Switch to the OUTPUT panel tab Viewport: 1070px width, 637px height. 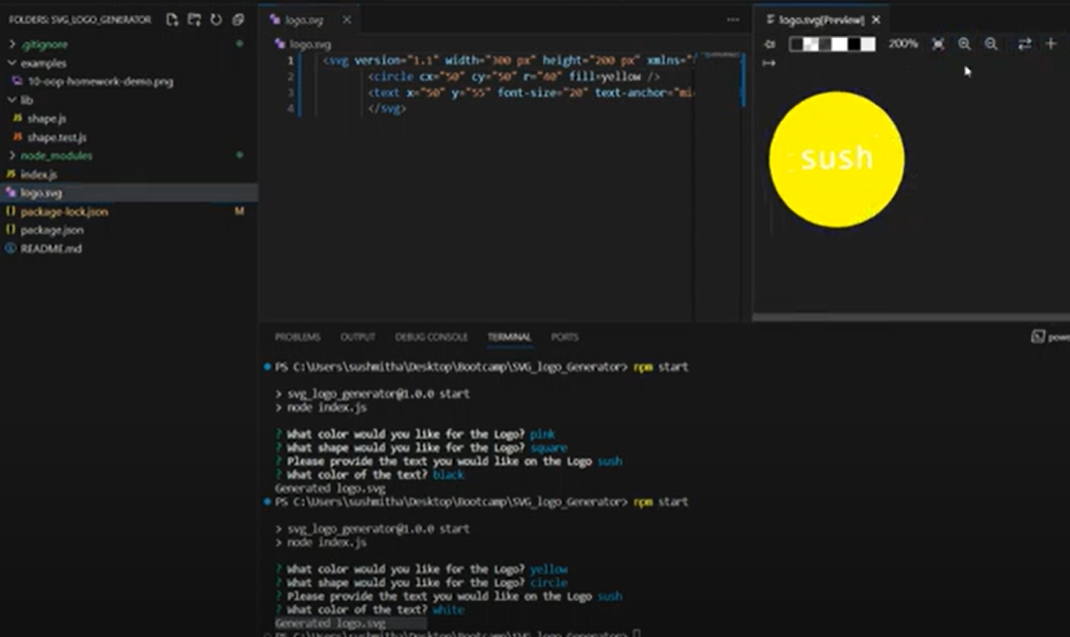coord(357,337)
